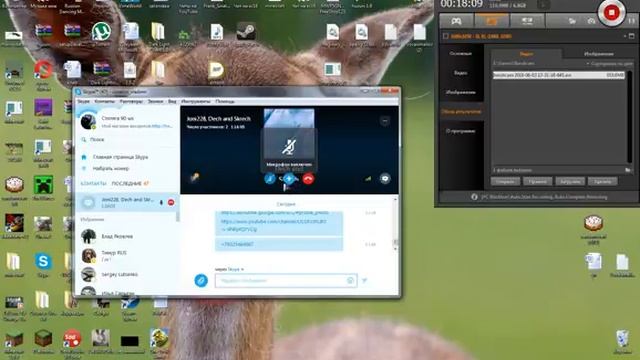This screenshot has width=640, height=360.
Task: Open Набрать номер dial pad
Action: coord(111,169)
